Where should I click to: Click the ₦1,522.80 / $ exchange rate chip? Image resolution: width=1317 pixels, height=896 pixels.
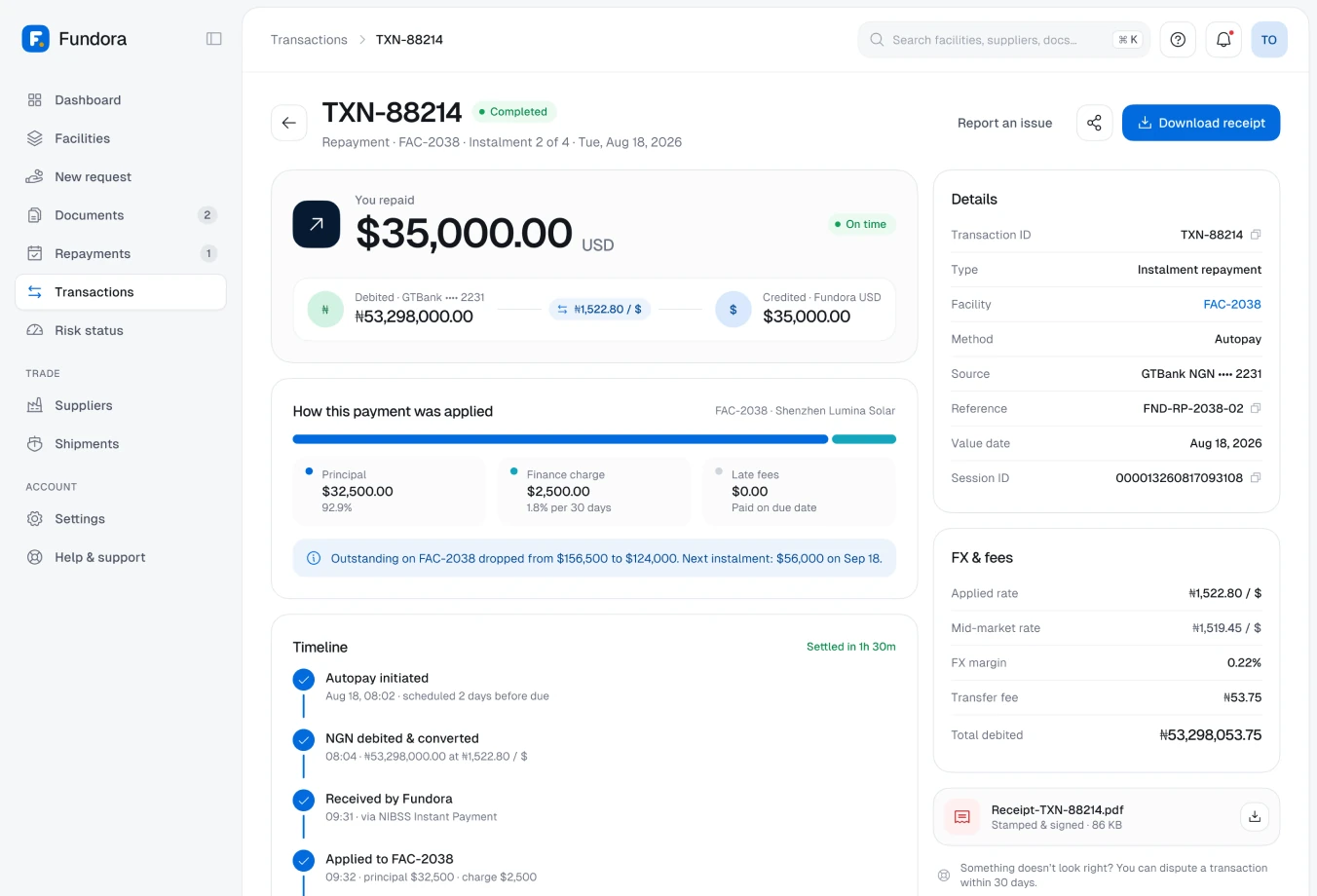pyautogui.click(x=600, y=310)
